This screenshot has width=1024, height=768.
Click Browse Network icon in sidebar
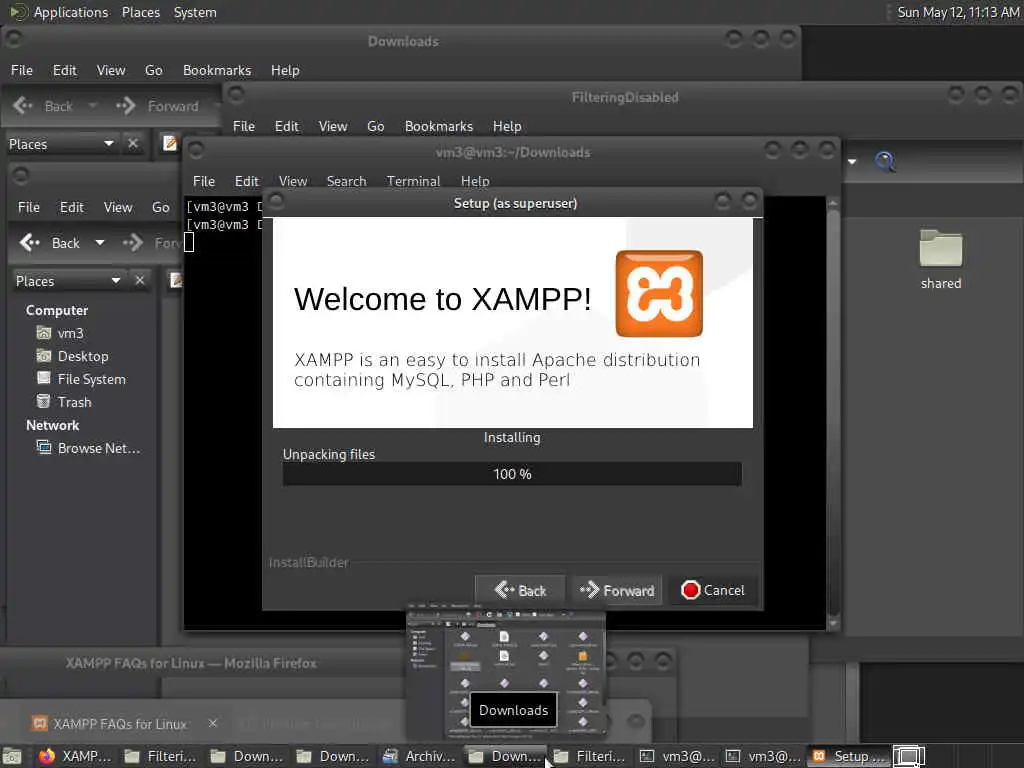44,448
